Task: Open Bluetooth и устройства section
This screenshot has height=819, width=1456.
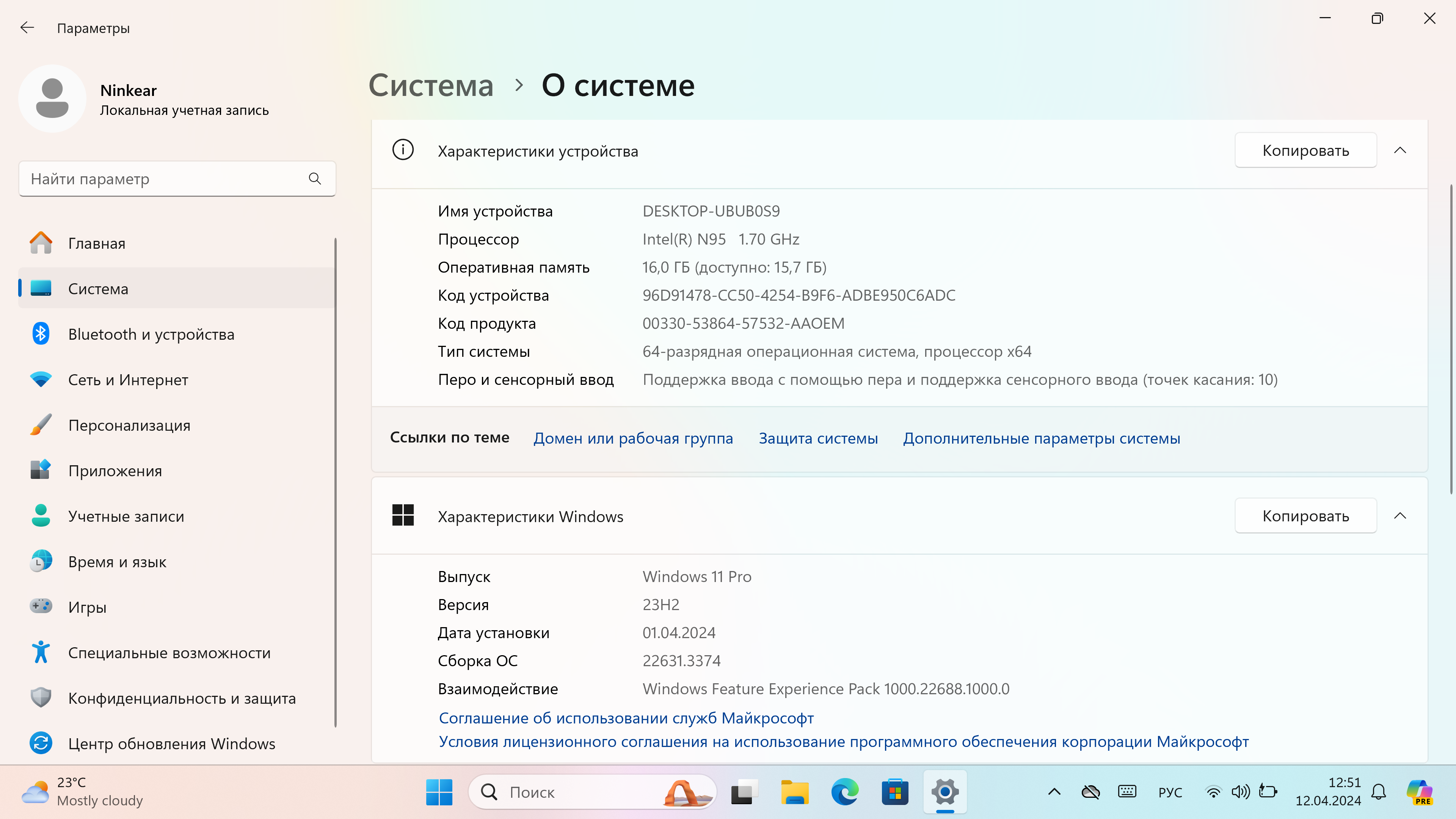Action: [151, 334]
